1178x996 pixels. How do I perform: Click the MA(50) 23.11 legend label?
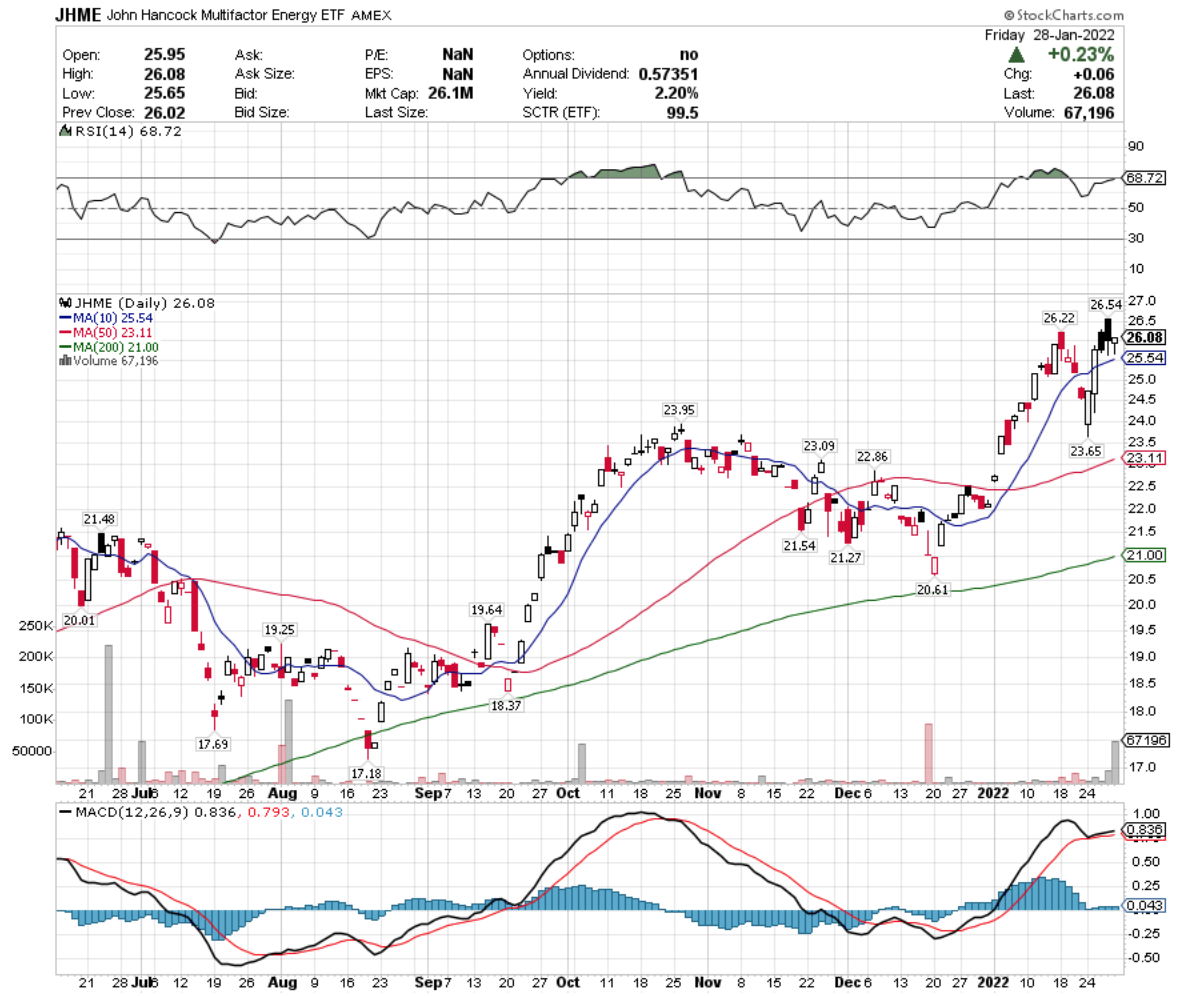113,333
